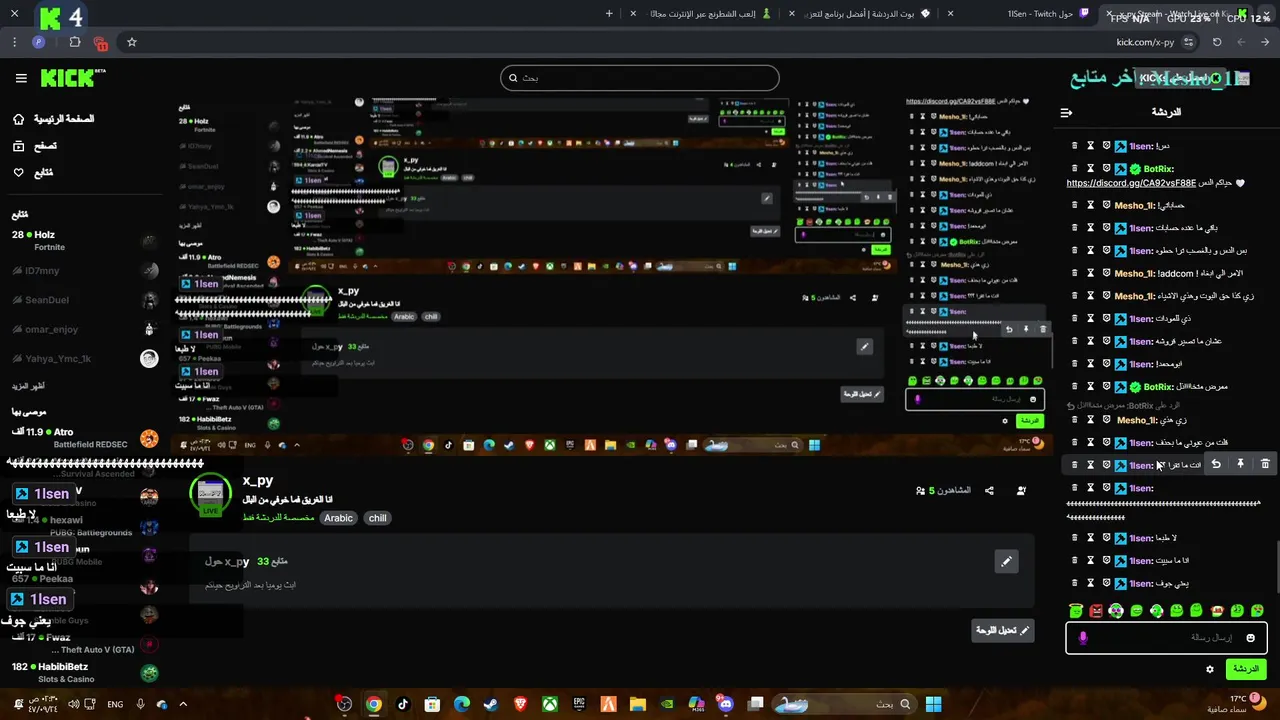This screenshot has width=1280, height=720.
Task: Open TikTok from the taskbar
Action: point(403,704)
